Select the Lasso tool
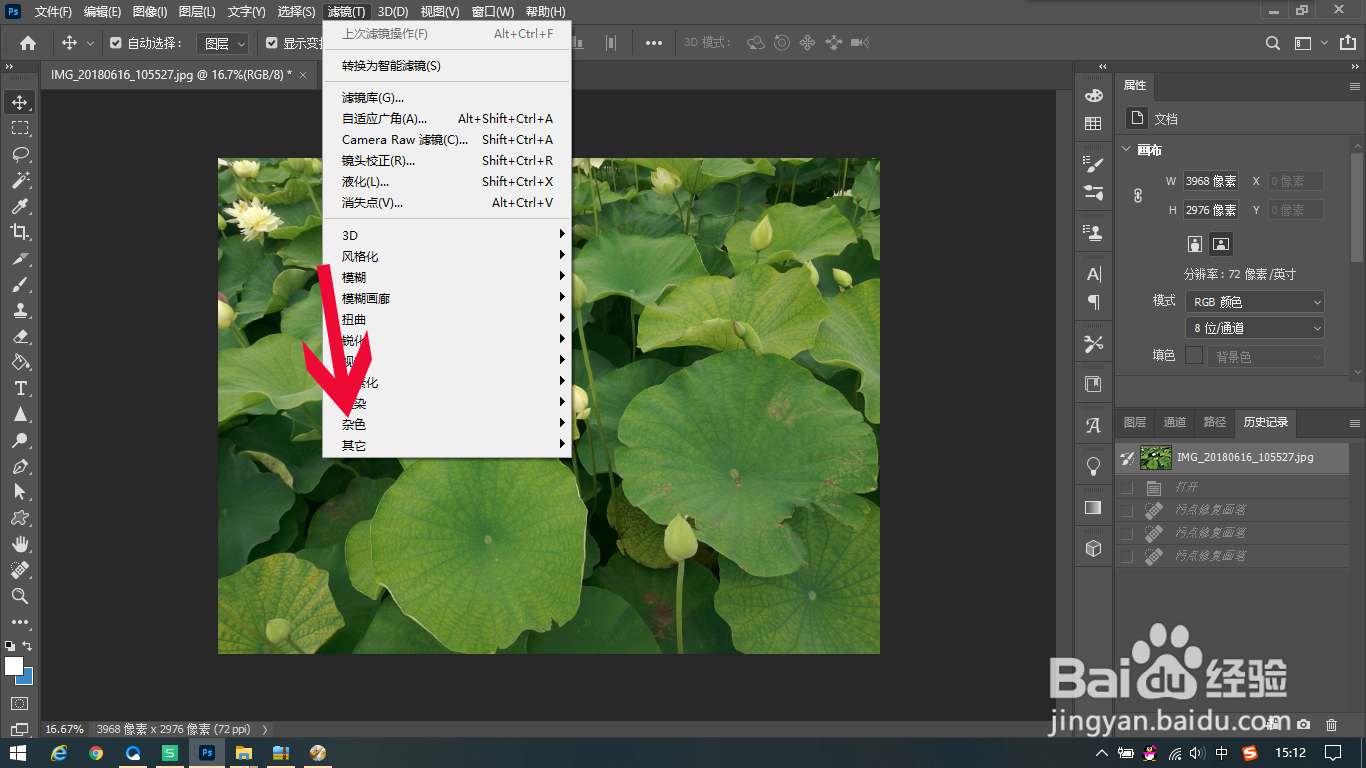The width and height of the screenshot is (1366, 768). 19,154
